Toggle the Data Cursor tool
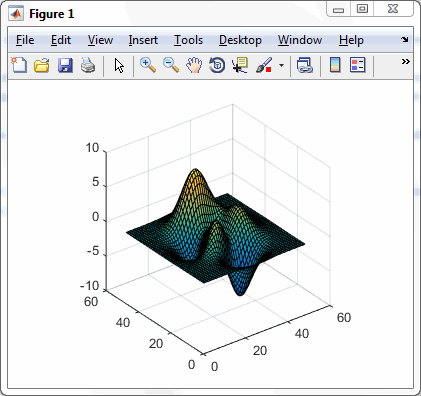 point(240,65)
